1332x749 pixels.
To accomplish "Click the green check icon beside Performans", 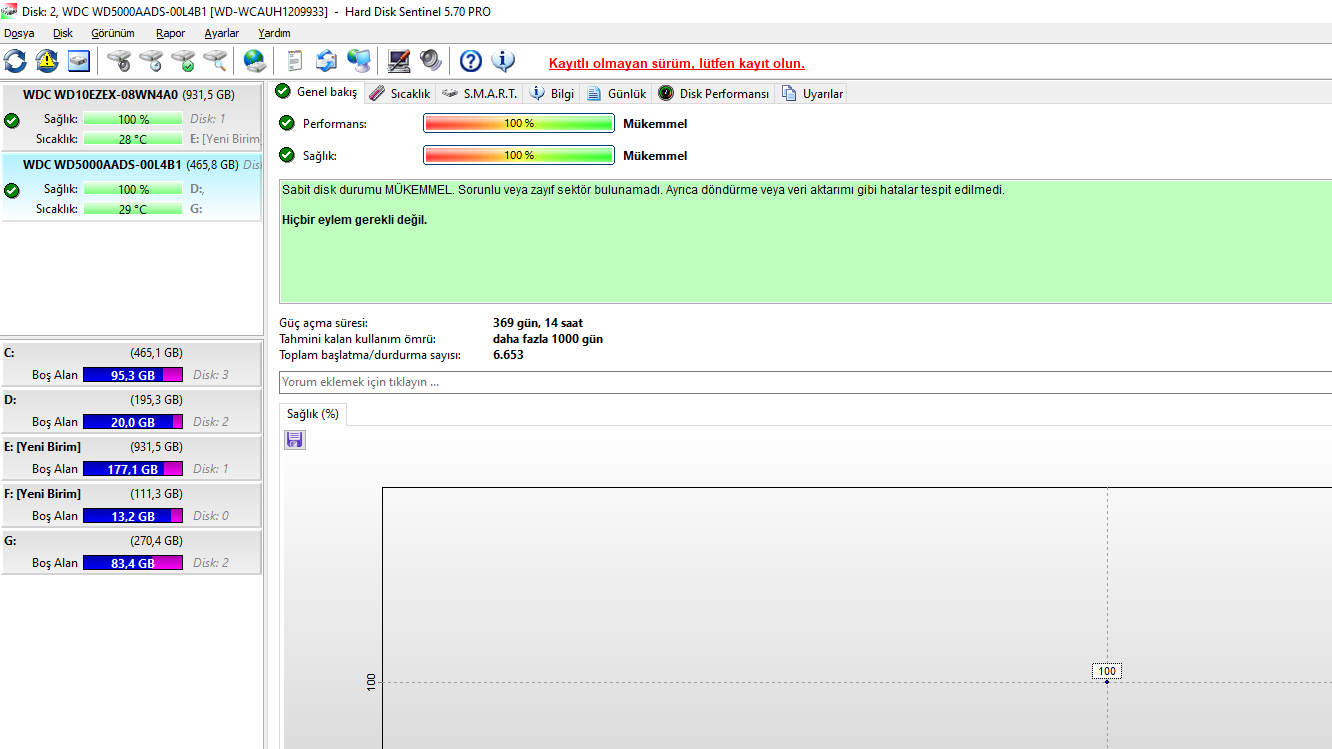I will pos(287,123).
